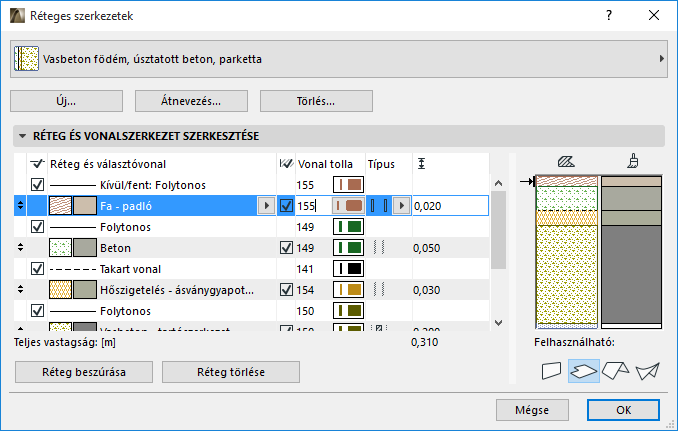Click orange pen swatch in Hőszigetelés row
678x431 pixels.
click(x=348, y=290)
